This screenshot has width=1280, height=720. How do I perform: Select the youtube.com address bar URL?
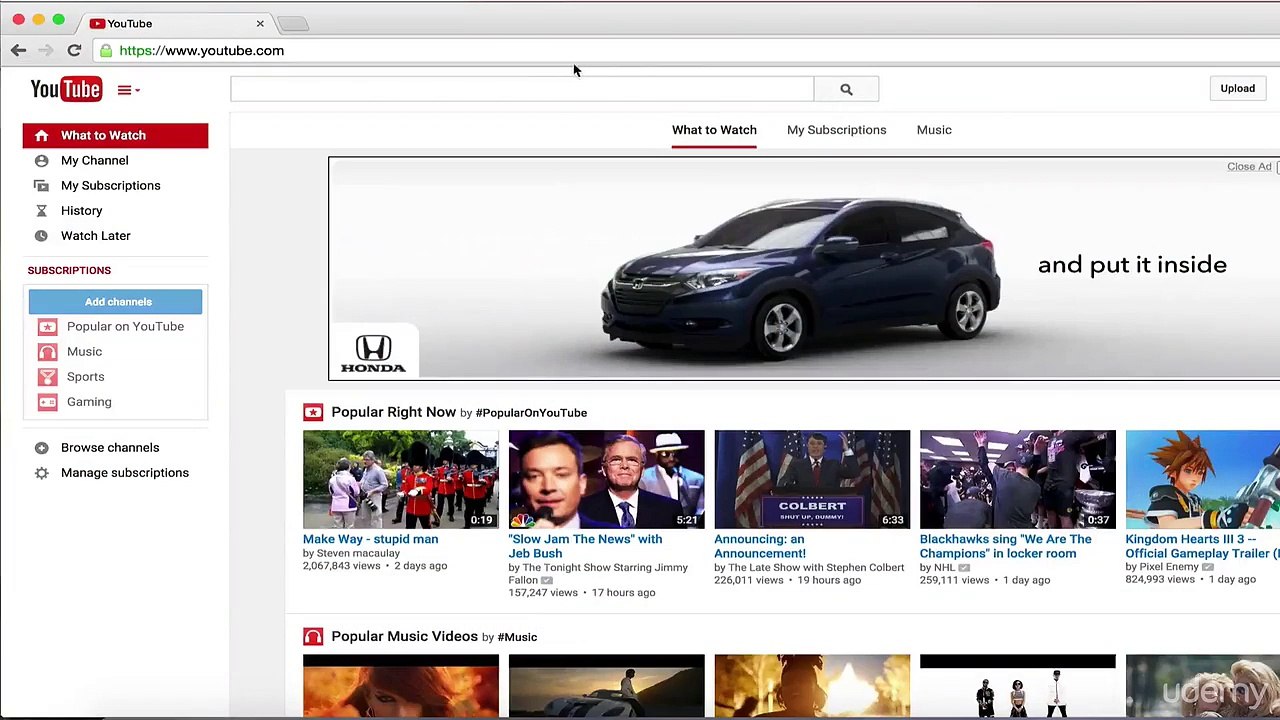201,50
